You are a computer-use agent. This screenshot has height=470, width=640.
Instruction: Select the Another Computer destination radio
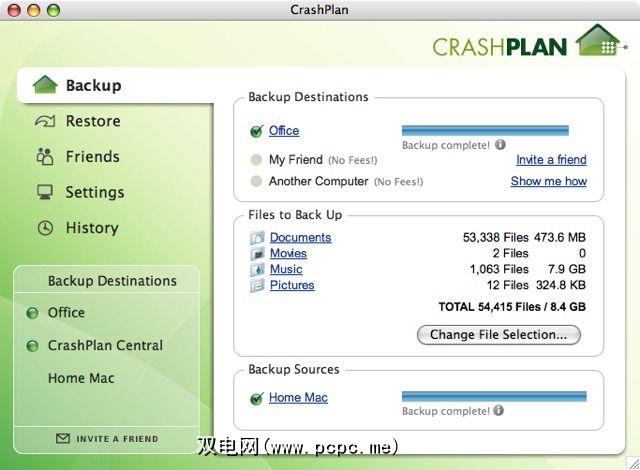256,181
